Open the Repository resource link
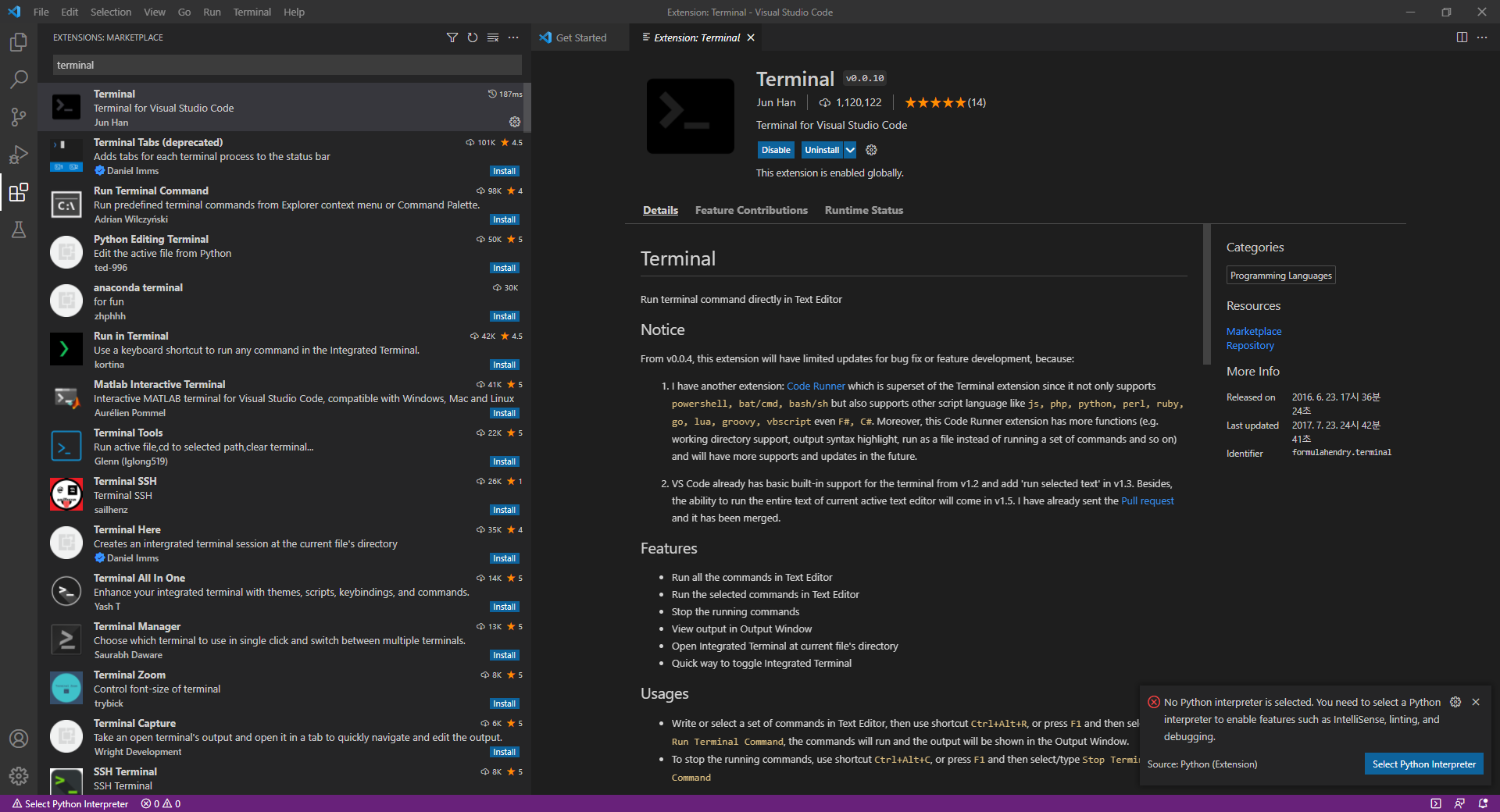 pyautogui.click(x=1250, y=345)
